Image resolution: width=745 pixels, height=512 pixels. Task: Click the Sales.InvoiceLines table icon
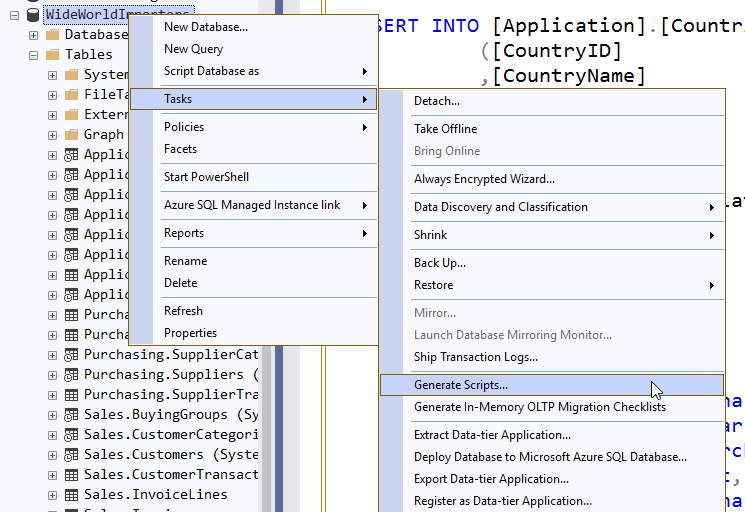pyautogui.click(x=71, y=494)
